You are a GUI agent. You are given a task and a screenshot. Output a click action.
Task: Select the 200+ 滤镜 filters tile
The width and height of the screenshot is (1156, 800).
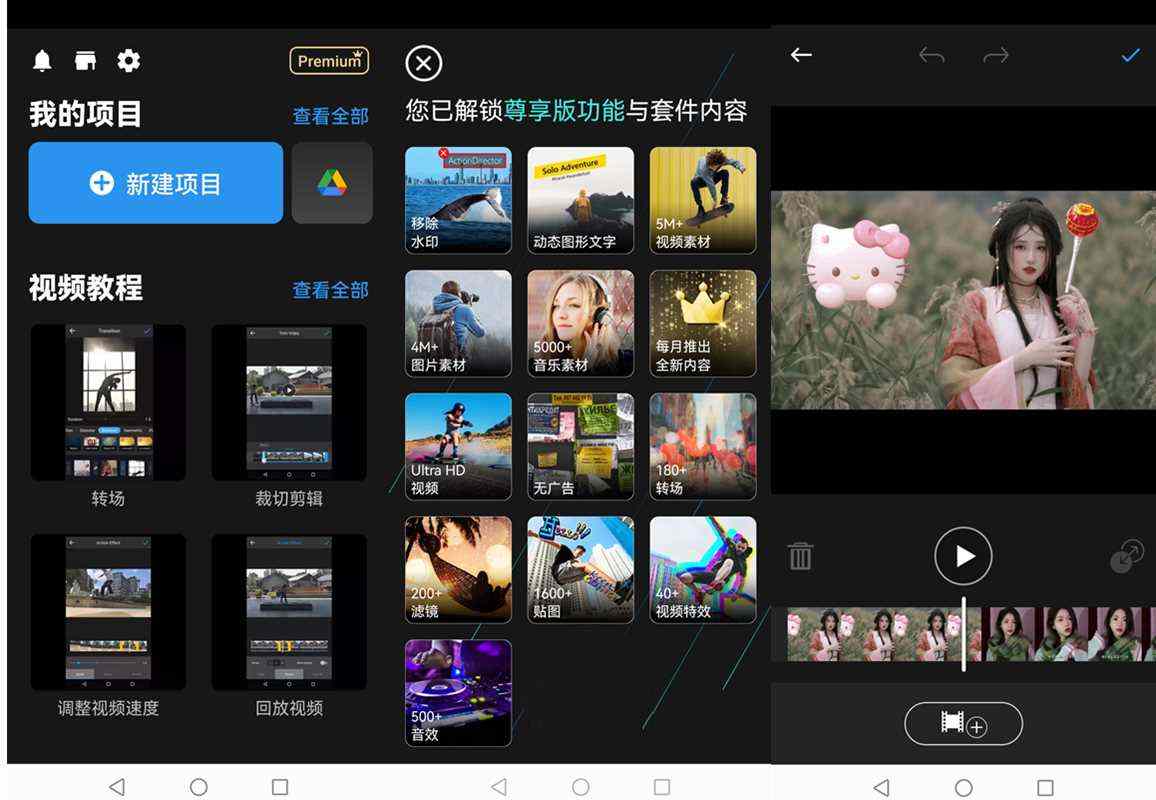458,569
